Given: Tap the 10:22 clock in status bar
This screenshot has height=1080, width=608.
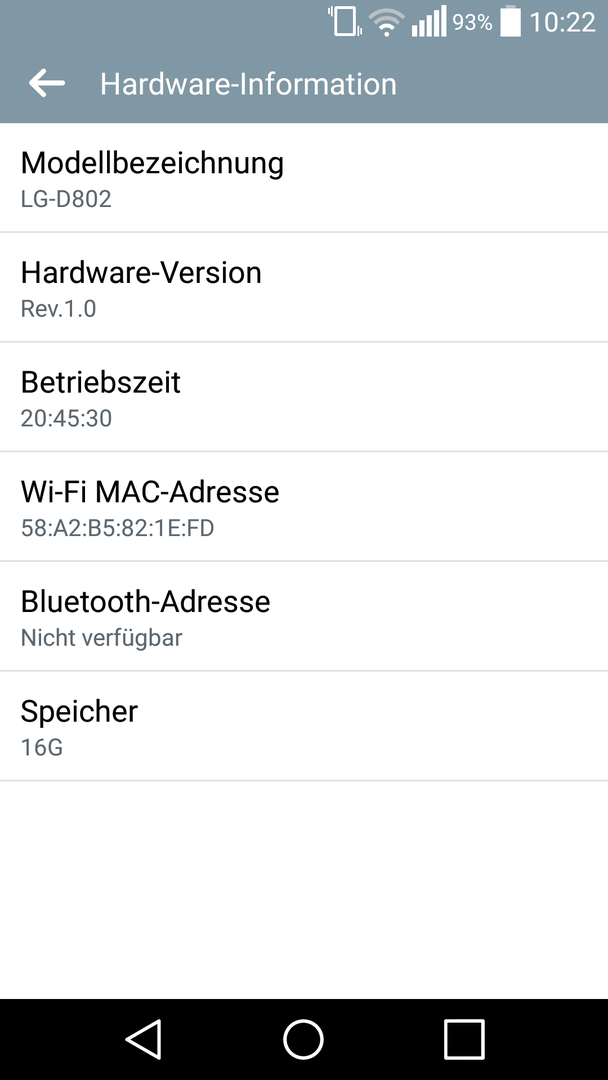Looking at the screenshot, I should 562,23.
